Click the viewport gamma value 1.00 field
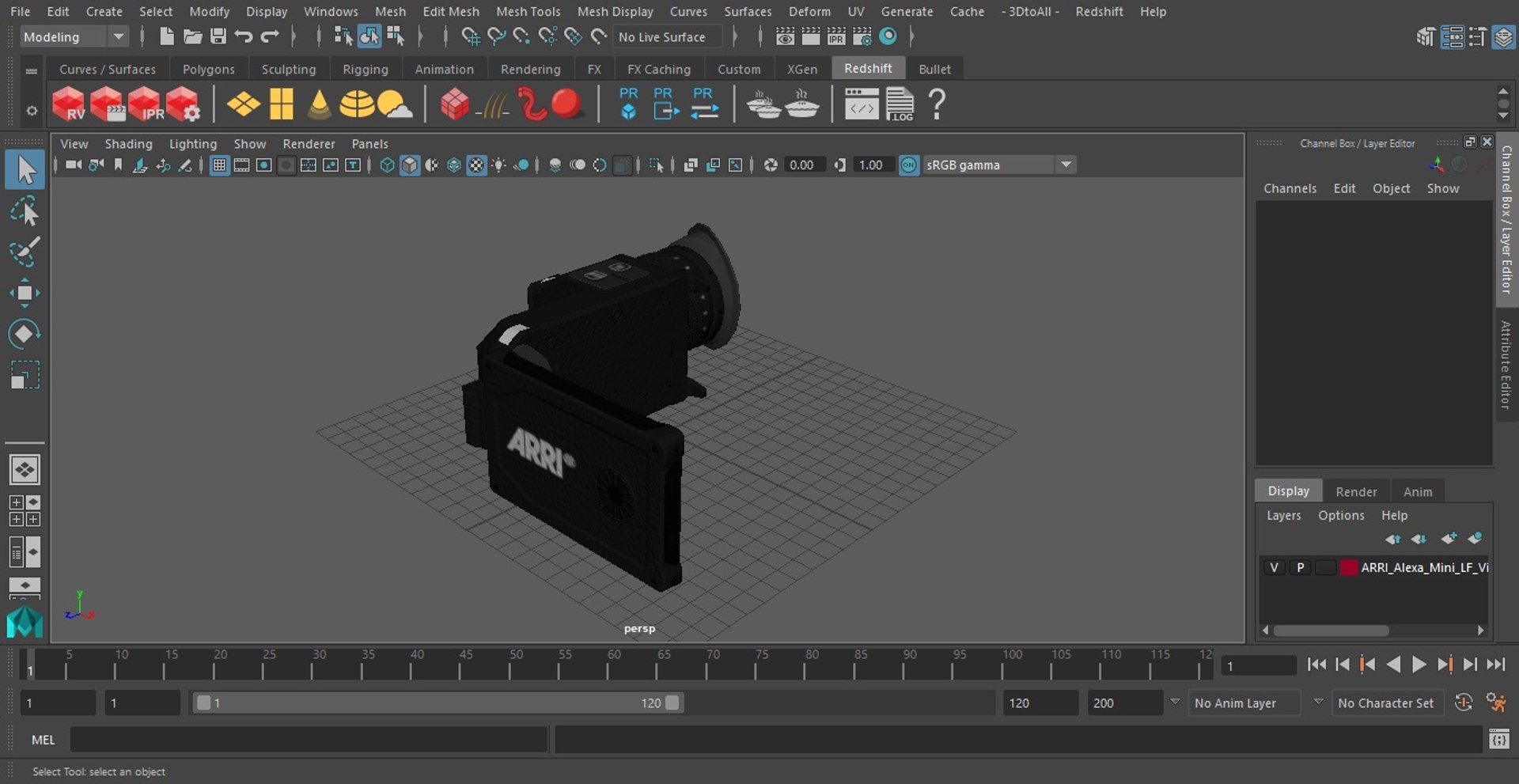 [874, 165]
